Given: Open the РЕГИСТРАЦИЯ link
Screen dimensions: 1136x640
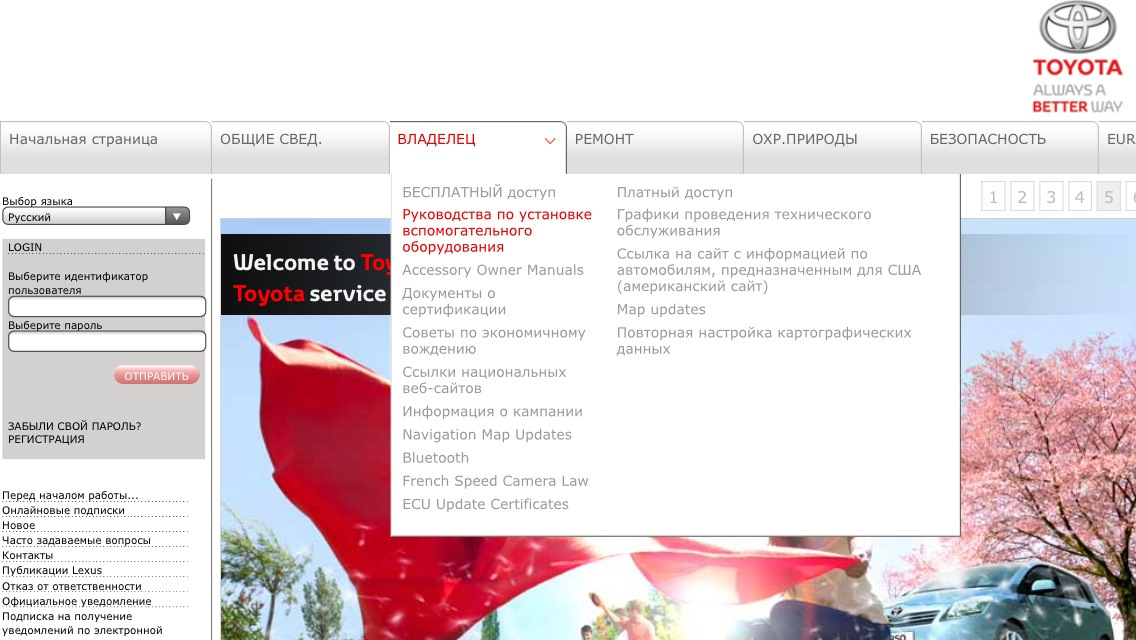Looking at the screenshot, I should coord(46,439).
